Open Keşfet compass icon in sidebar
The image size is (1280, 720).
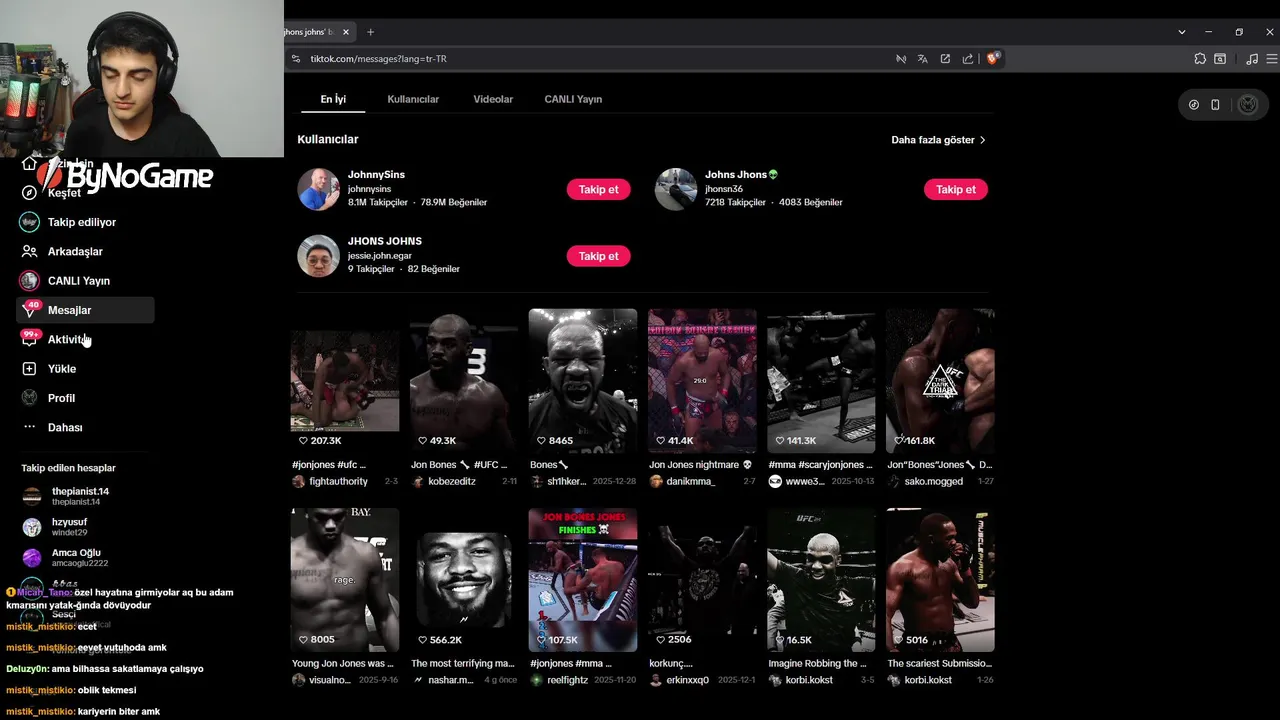[x=29, y=193]
